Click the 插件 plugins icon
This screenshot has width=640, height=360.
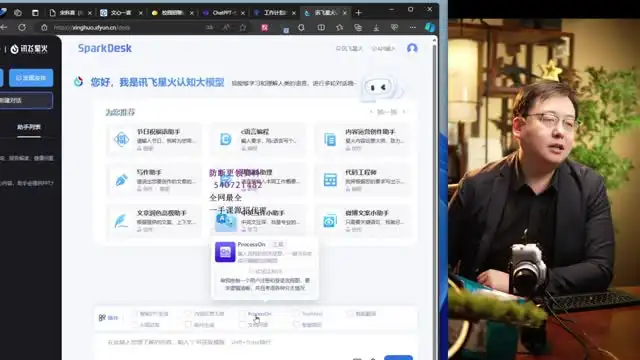tap(102, 318)
